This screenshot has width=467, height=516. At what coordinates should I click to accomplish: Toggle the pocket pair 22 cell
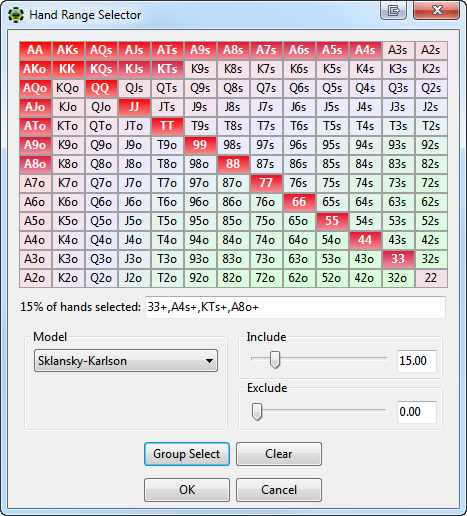pyautogui.click(x=431, y=278)
